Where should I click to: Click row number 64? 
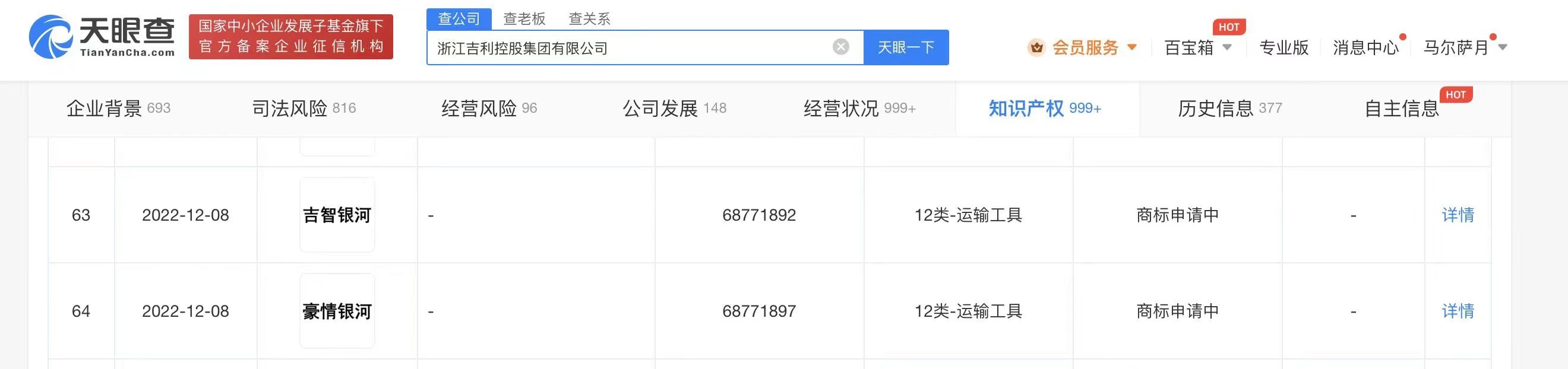click(x=81, y=311)
